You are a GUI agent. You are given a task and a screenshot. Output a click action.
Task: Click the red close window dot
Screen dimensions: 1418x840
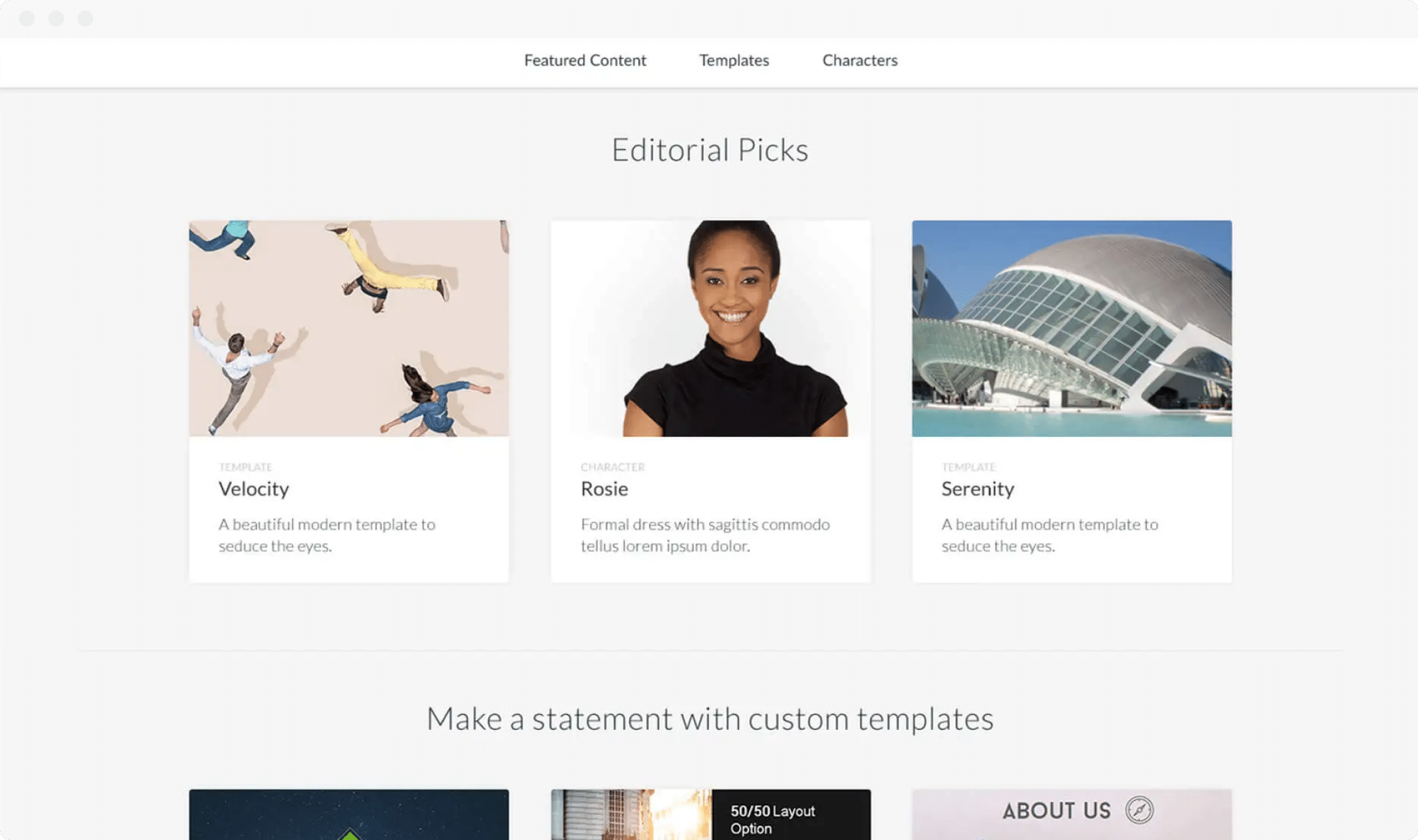tap(27, 18)
